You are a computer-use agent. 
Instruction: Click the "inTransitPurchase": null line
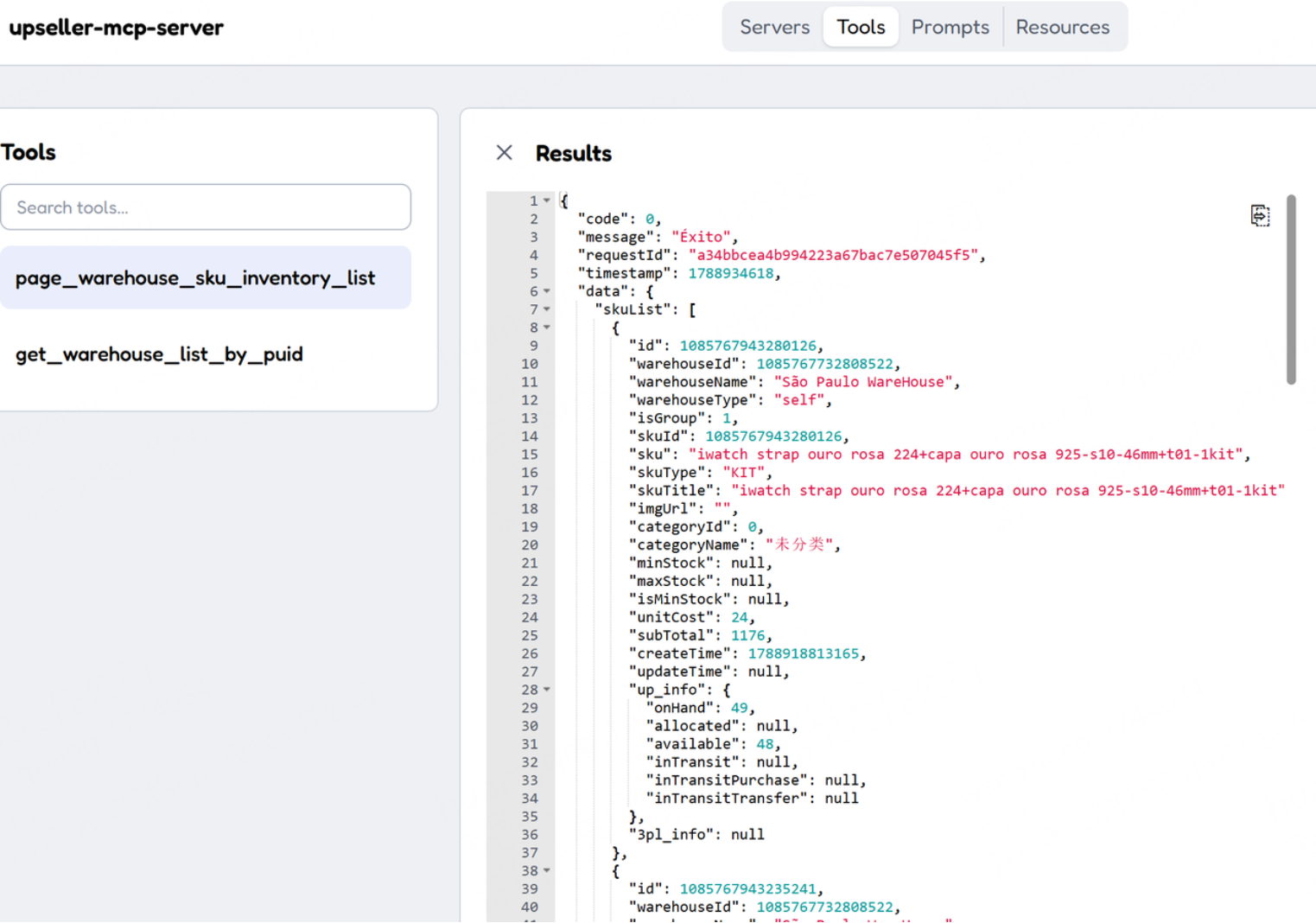point(756,780)
